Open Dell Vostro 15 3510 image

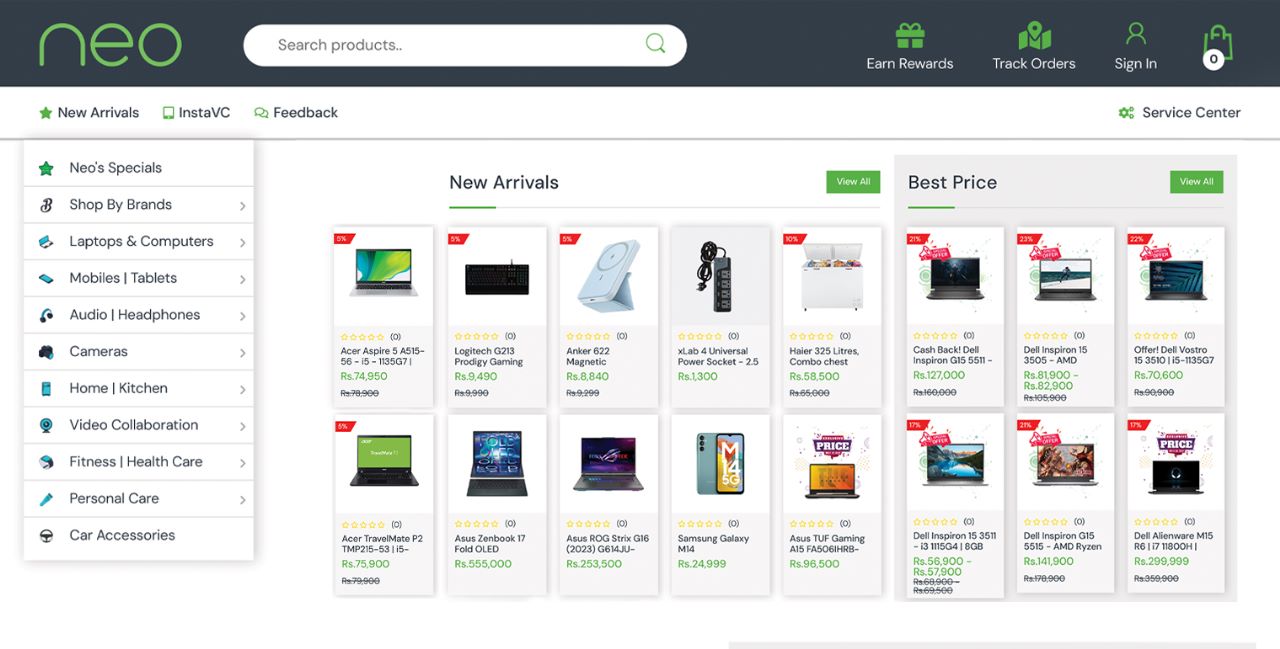click(x=1176, y=277)
